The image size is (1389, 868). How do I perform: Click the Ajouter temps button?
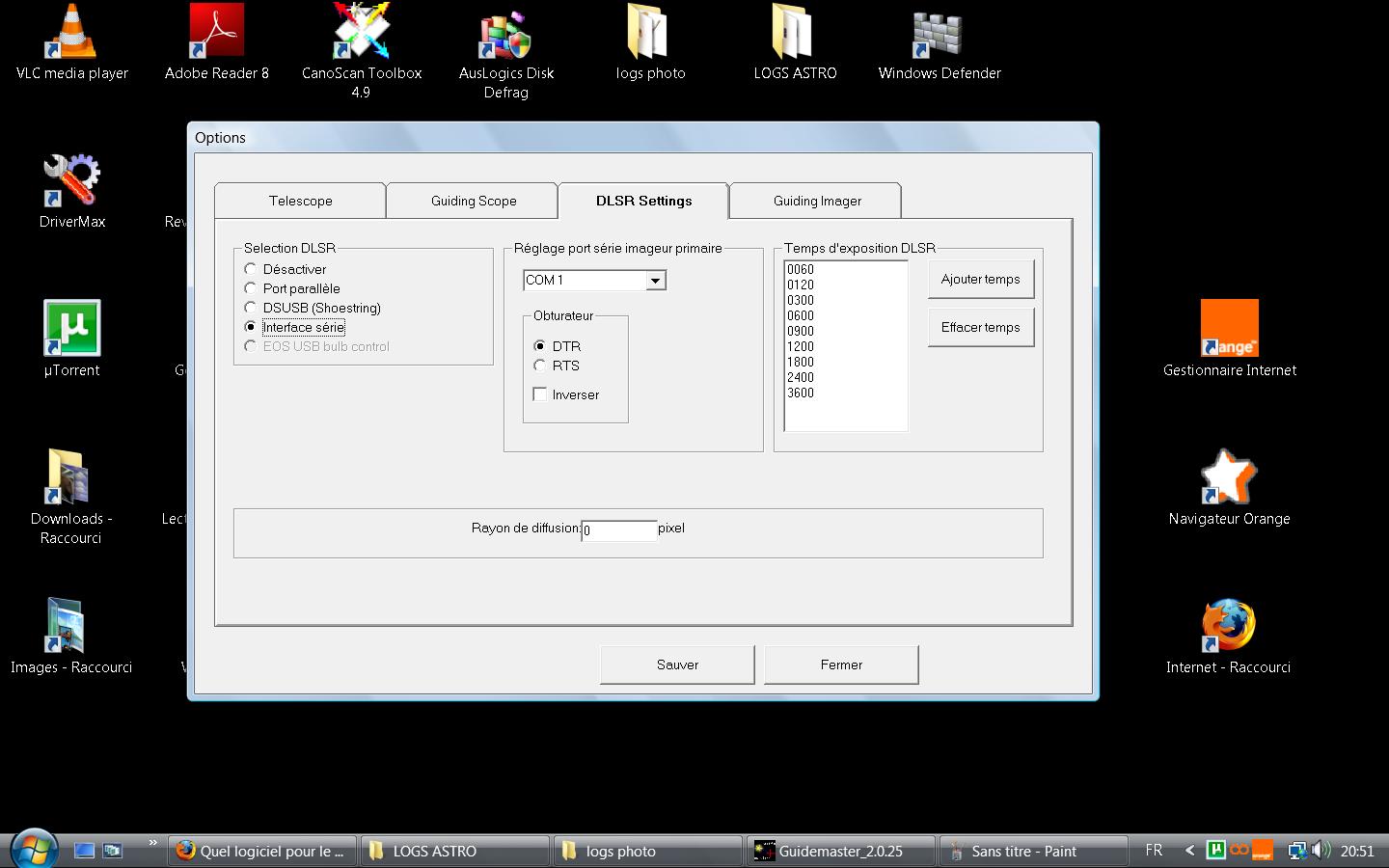pos(981,279)
